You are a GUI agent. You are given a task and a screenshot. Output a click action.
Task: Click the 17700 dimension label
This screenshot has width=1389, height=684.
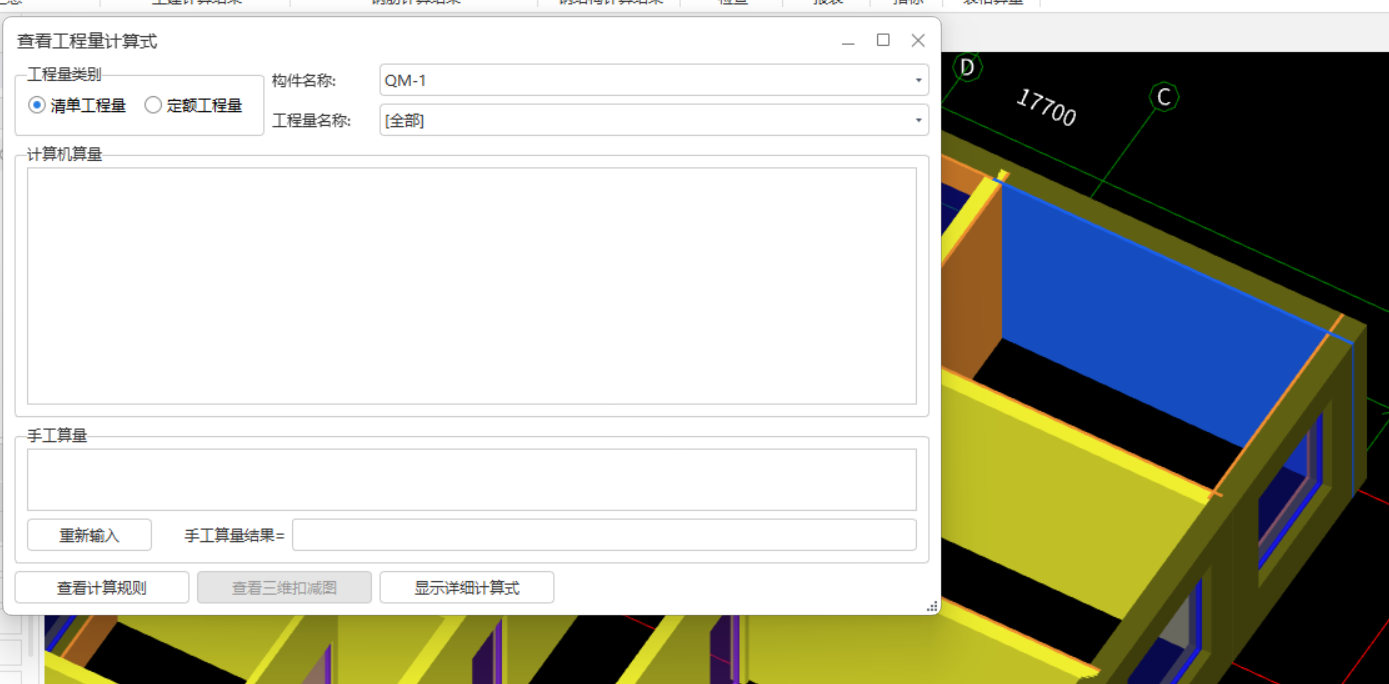coord(1046,107)
